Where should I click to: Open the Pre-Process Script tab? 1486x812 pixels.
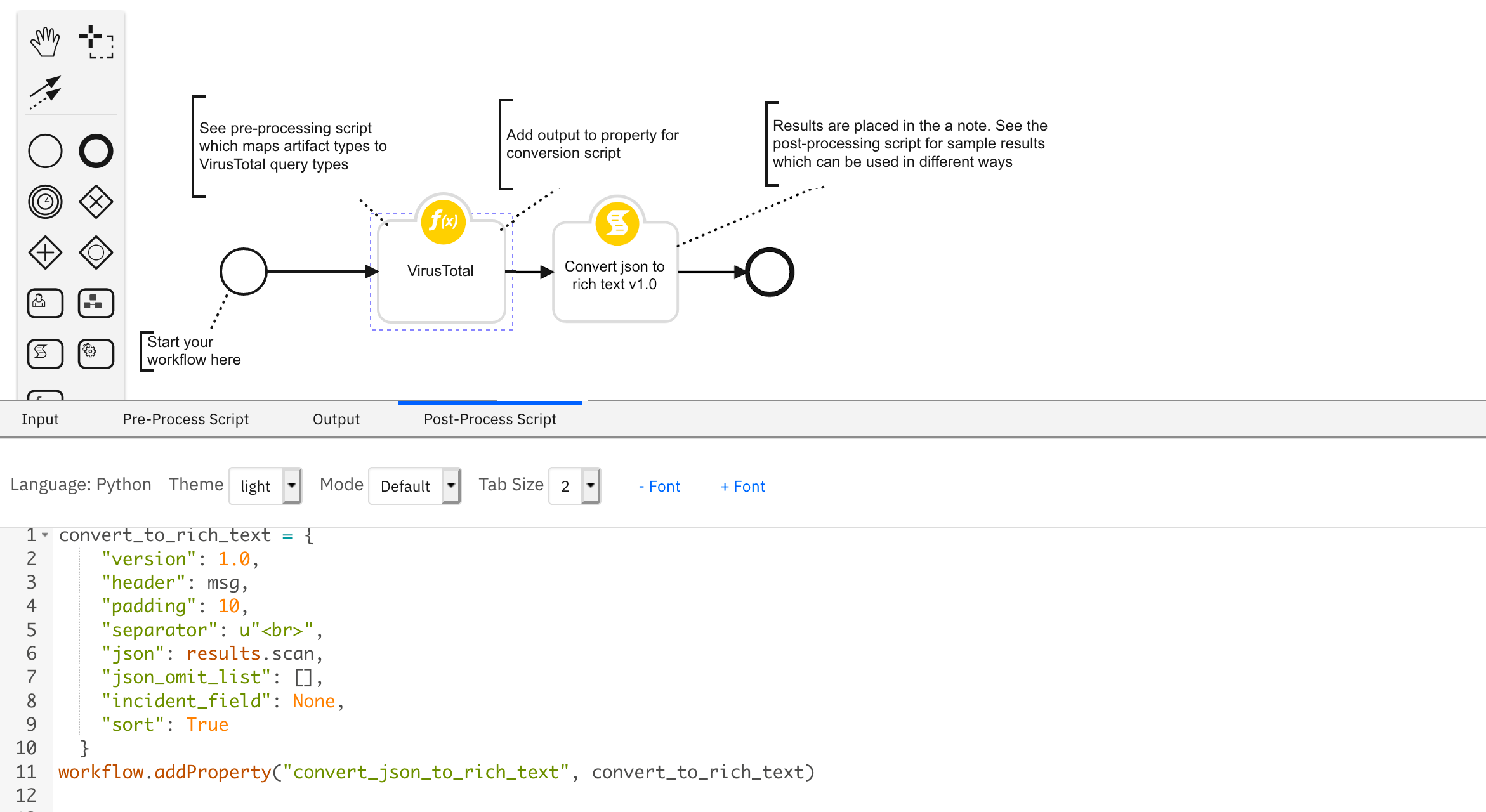pyautogui.click(x=185, y=419)
